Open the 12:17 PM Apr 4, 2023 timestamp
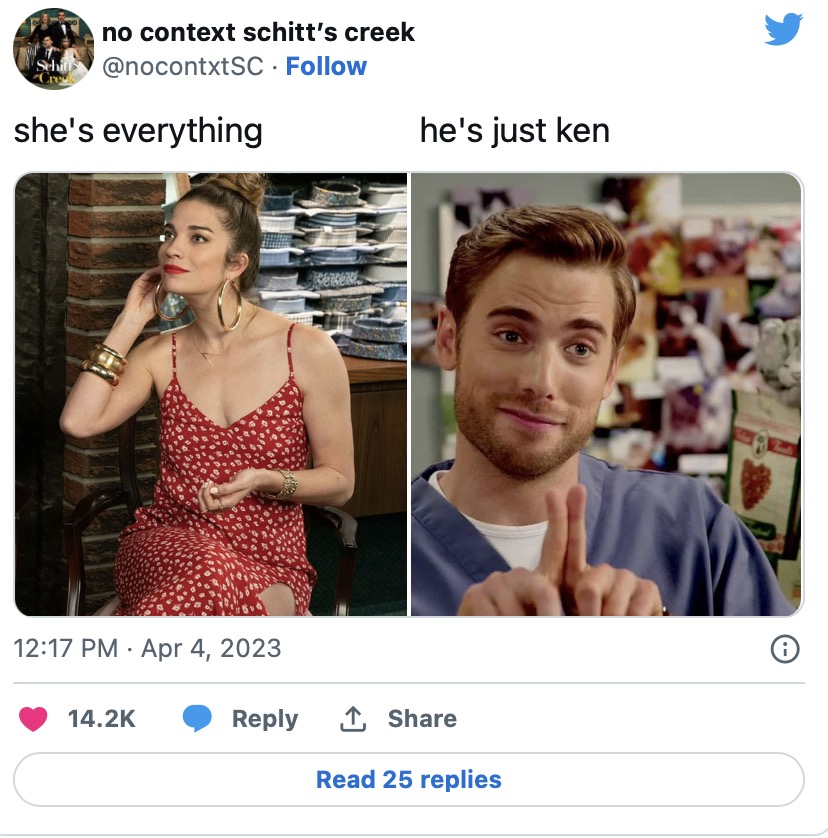Image resolution: width=828 pixels, height=838 pixels. point(147,648)
